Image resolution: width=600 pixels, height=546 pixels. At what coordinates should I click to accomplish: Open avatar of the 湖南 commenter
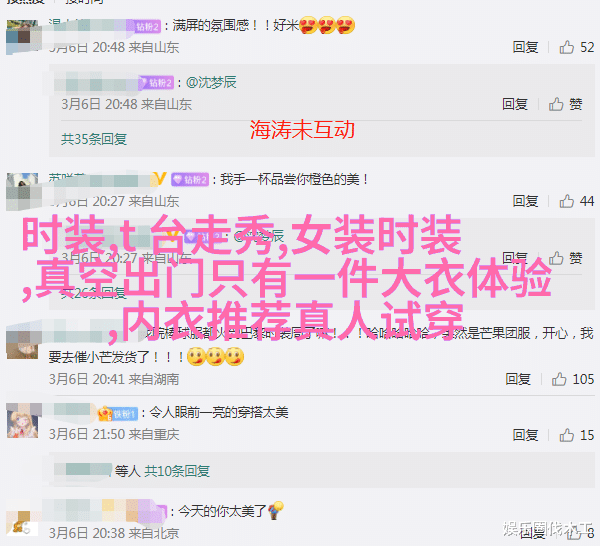(23, 341)
